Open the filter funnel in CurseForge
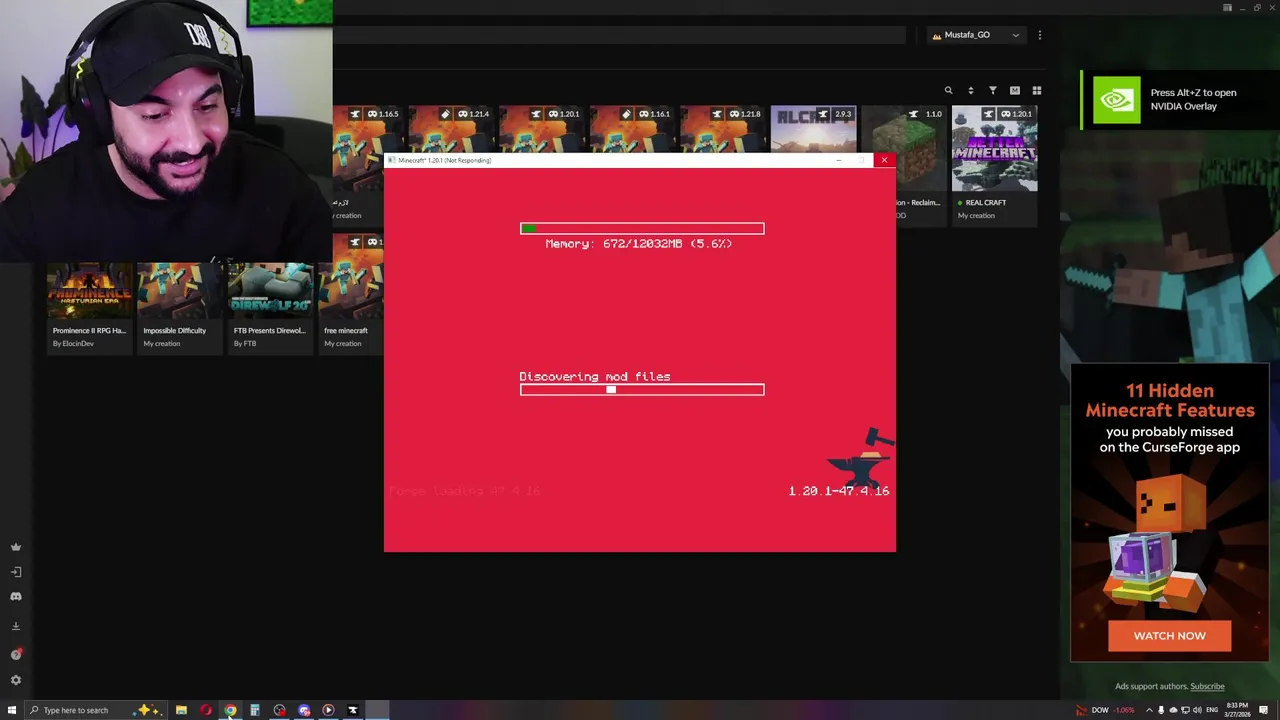Viewport: 1280px width, 720px height. coord(993,91)
